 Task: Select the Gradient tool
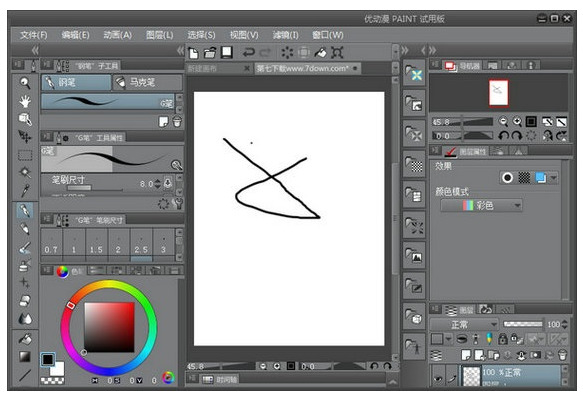click(x=25, y=357)
